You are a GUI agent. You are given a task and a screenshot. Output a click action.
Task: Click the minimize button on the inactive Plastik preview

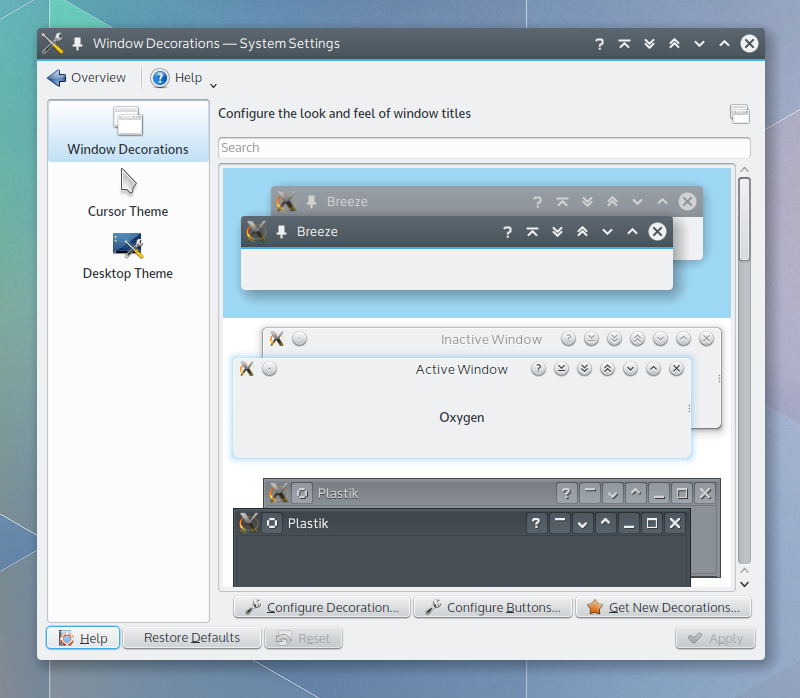pyautogui.click(x=659, y=493)
